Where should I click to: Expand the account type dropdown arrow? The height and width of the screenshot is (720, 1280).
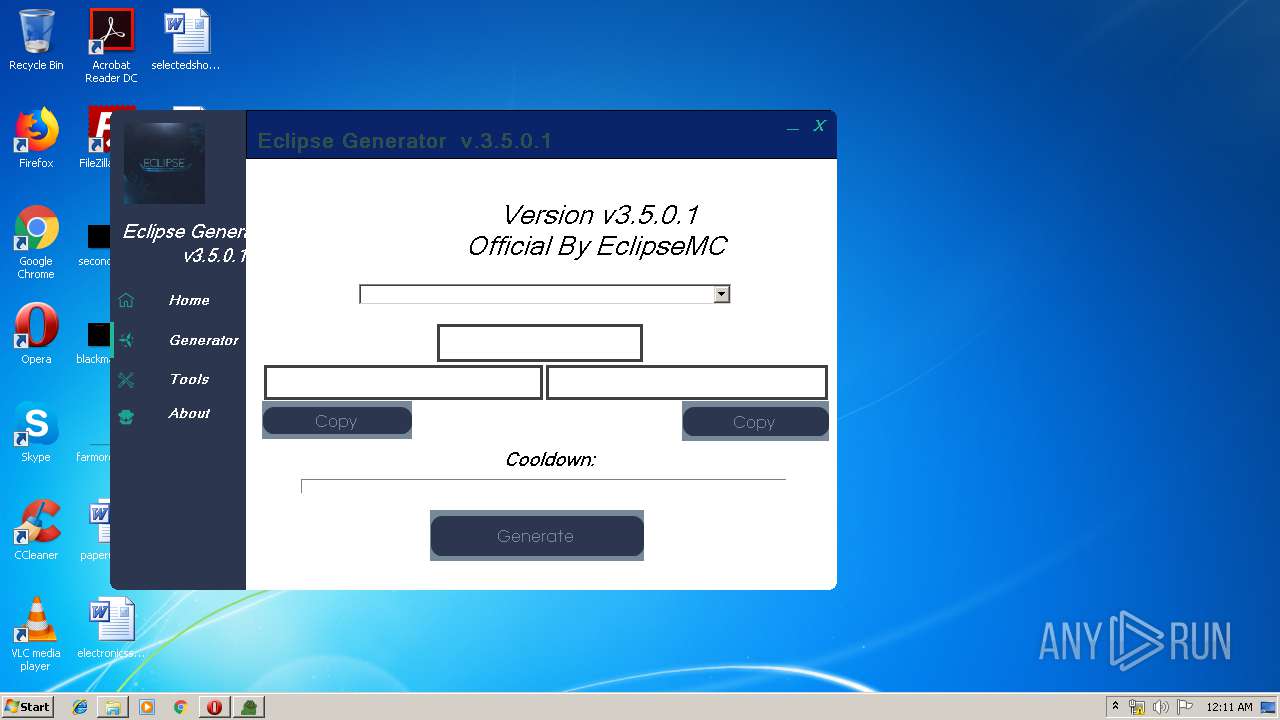coord(721,294)
